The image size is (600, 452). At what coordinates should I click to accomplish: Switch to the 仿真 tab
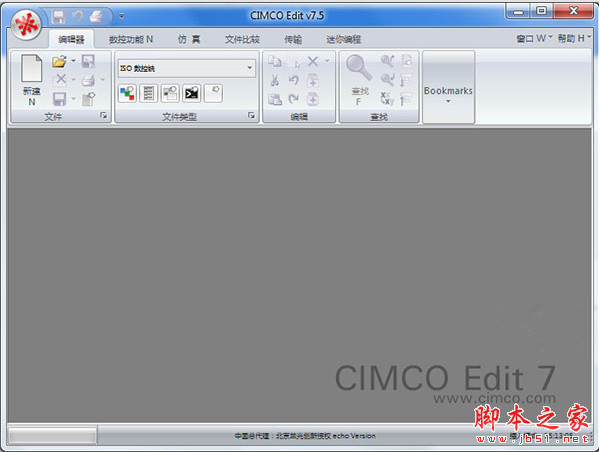click(189, 39)
